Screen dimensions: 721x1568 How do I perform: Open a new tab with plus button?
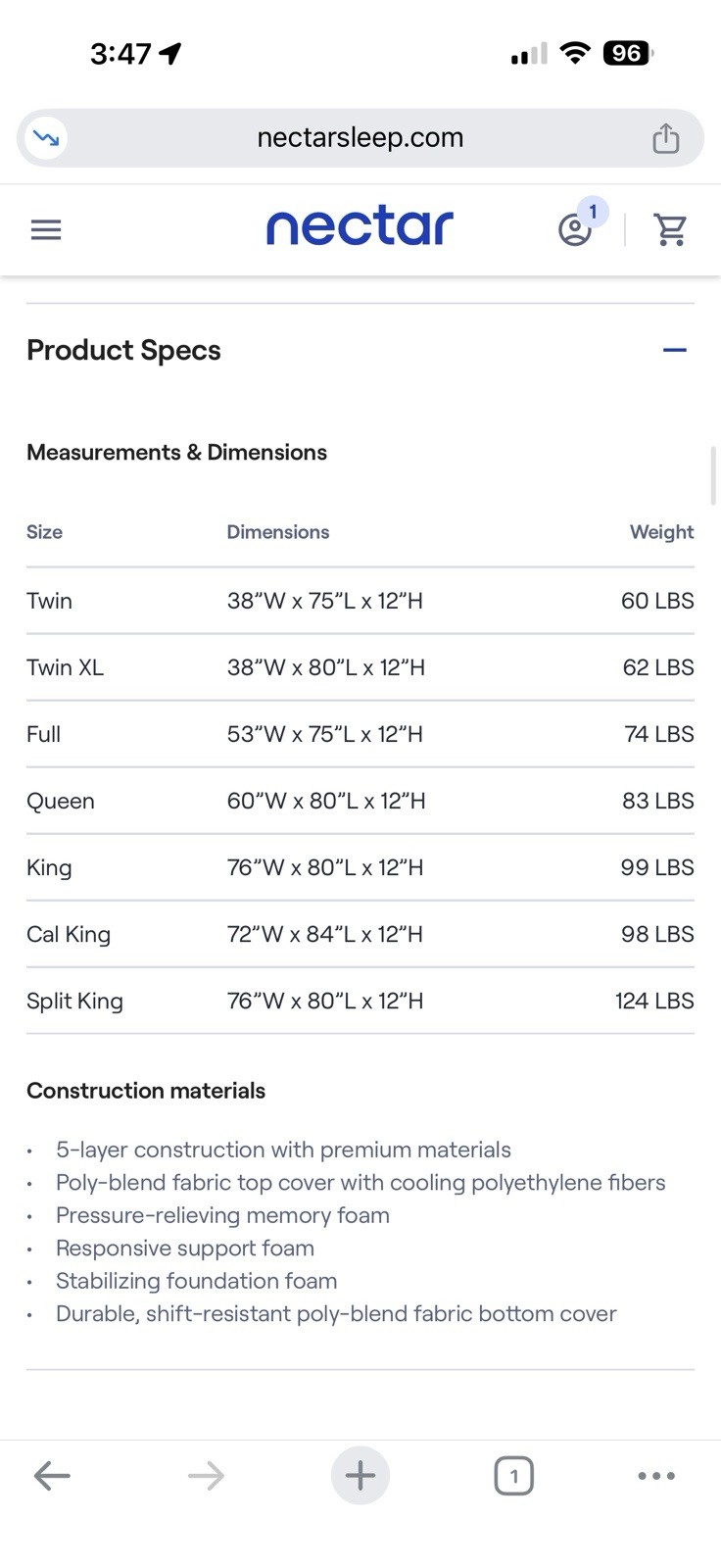pyautogui.click(x=360, y=1475)
